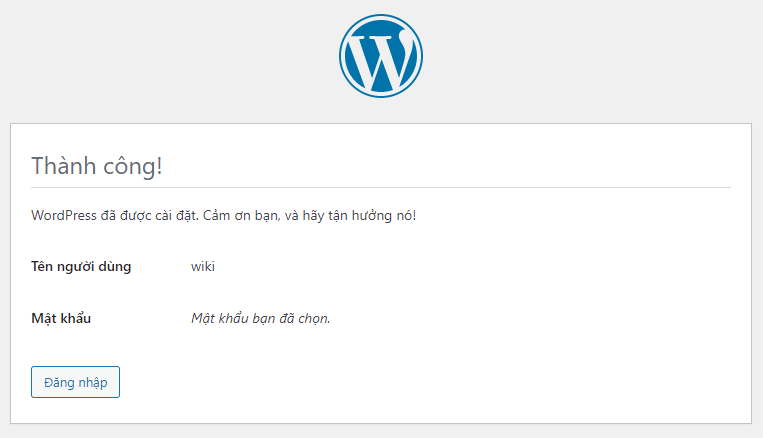This screenshot has height=438, width=763.
Task: Select the "Thành công!" heading text
Action: tap(96, 166)
